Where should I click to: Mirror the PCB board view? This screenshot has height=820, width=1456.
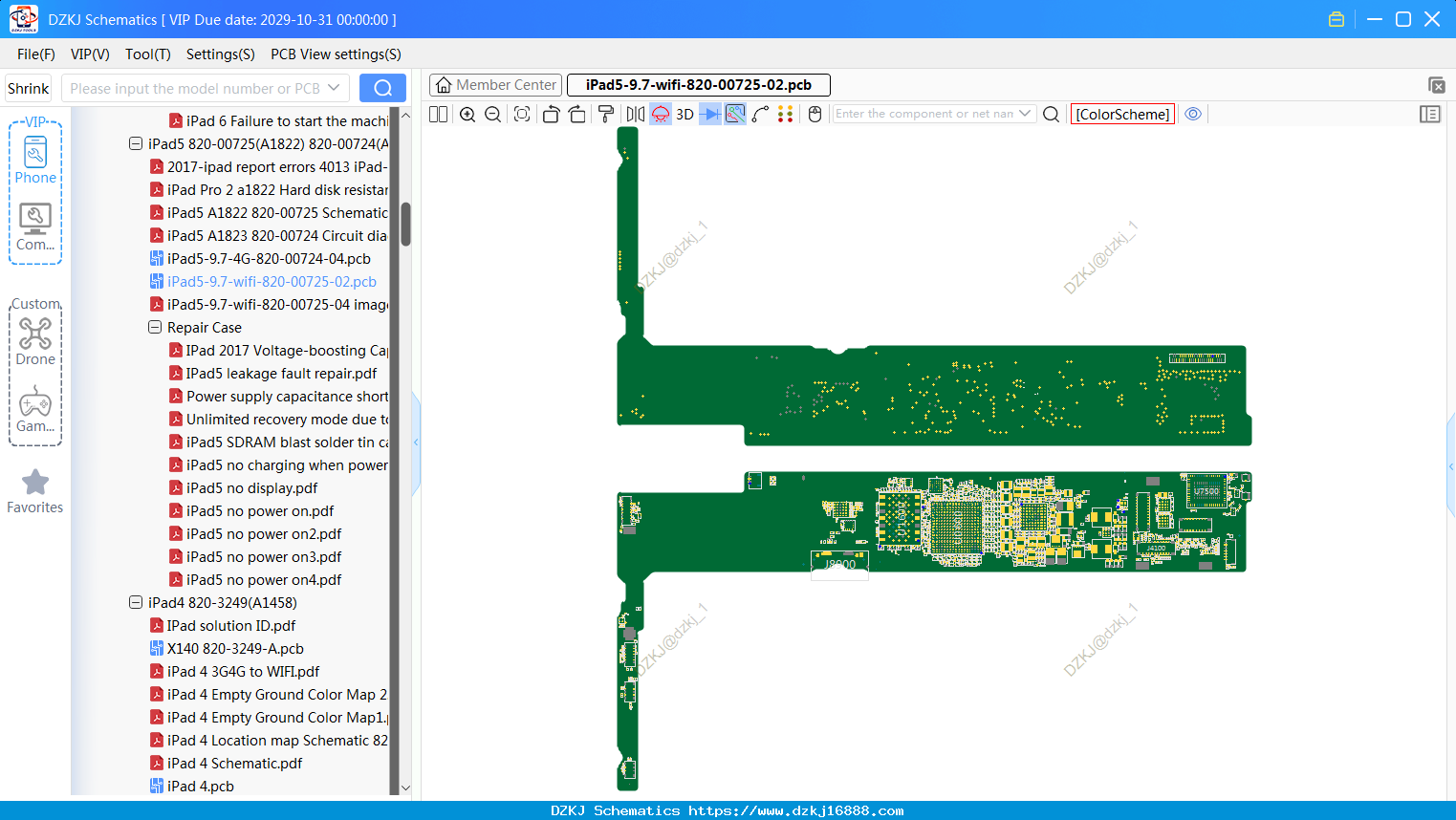tap(636, 114)
